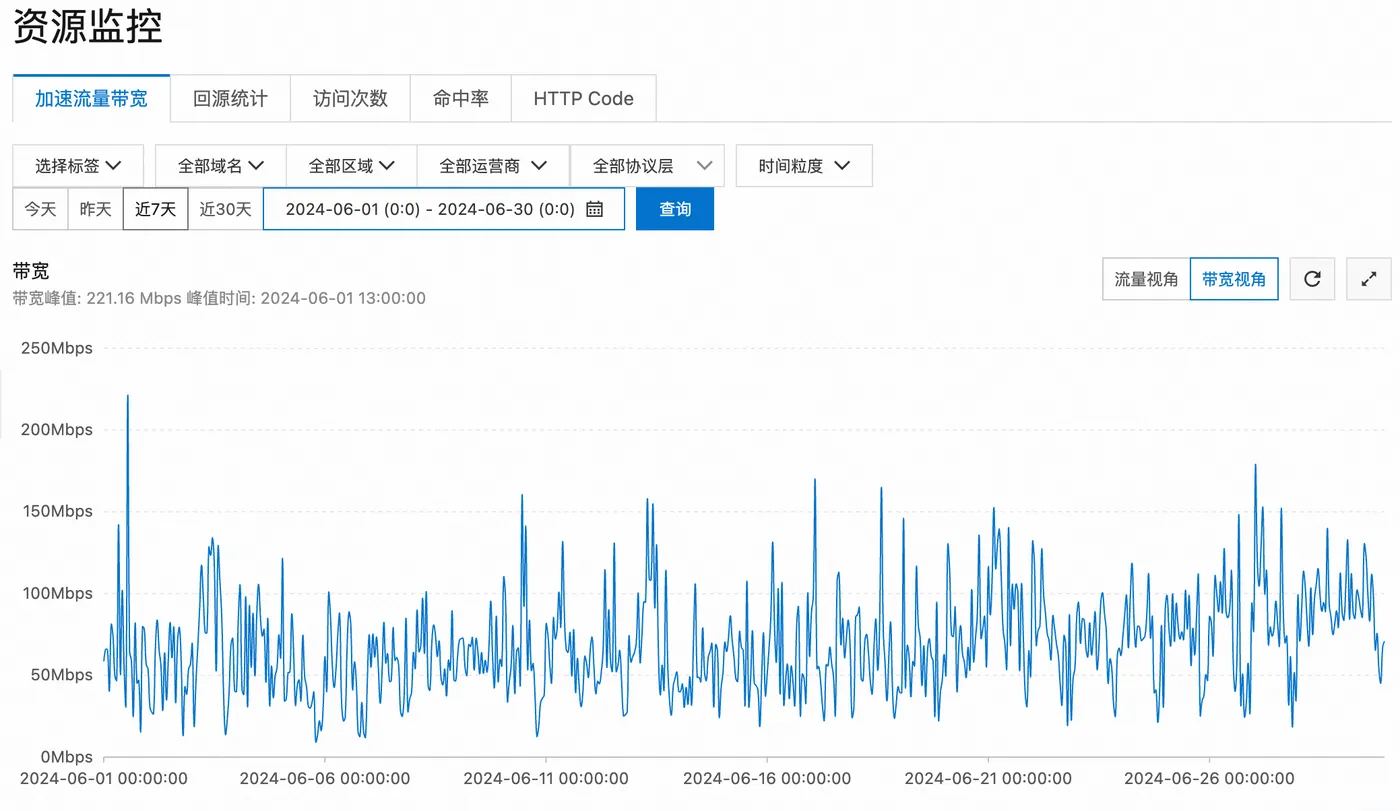This screenshot has width=1400, height=811.
Task: Click the 查询 button
Action: click(x=675, y=209)
